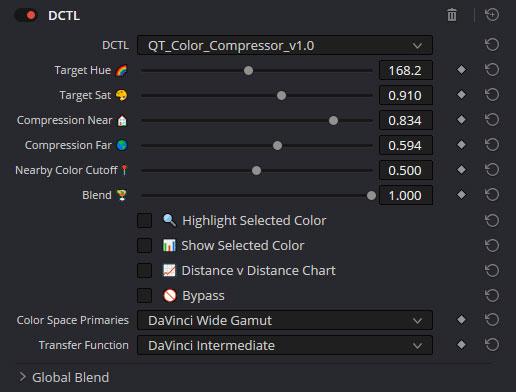516x392 pixels.
Task: Add keyframe for Compression Near
Action: (x=461, y=120)
